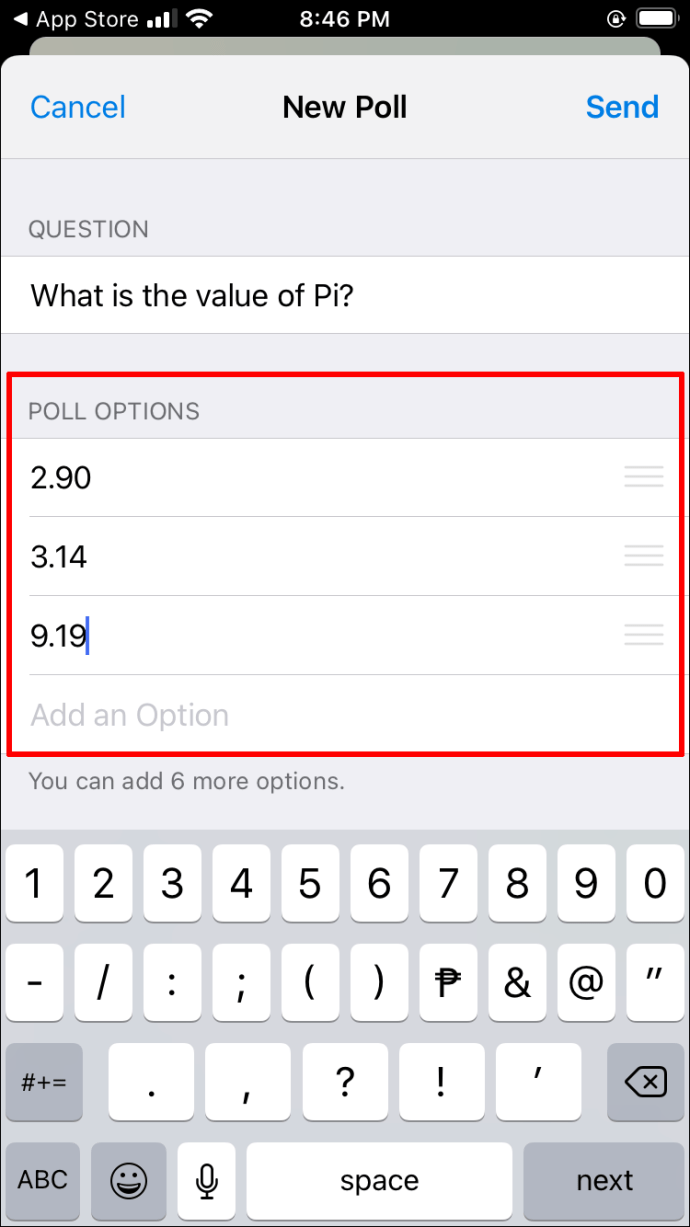Tap the microphone dictation key
This screenshot has width=690, height=1227.
point(207,1180)
